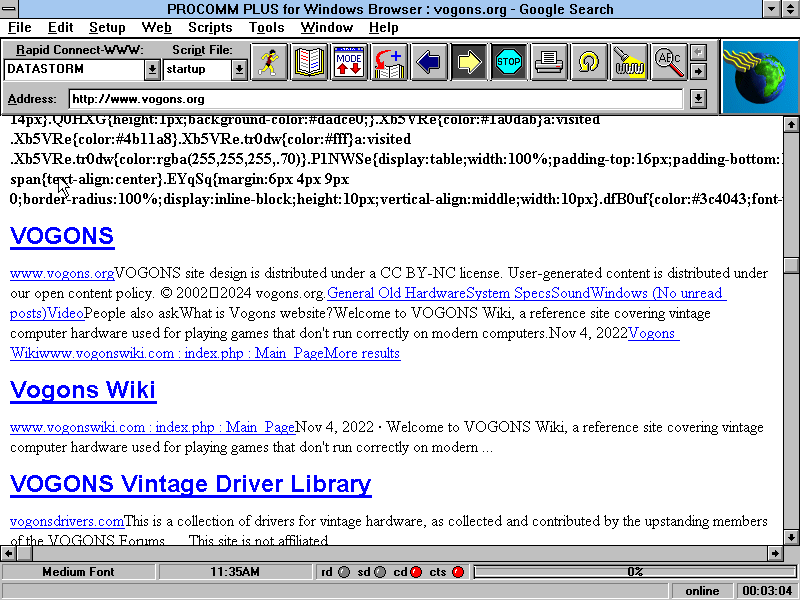Follow the www.vogons.org link
This screenshot has width=800, height=600.
pos(62,273)
